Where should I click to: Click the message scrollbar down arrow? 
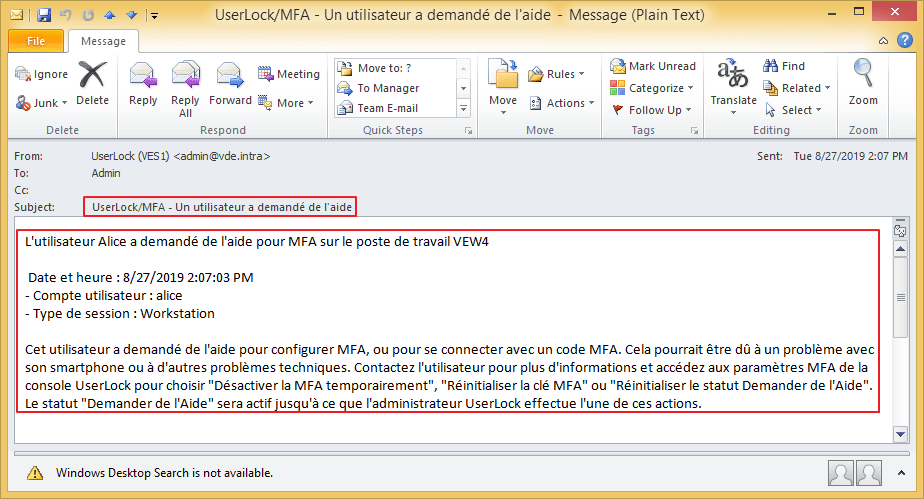tap(900, 435)
